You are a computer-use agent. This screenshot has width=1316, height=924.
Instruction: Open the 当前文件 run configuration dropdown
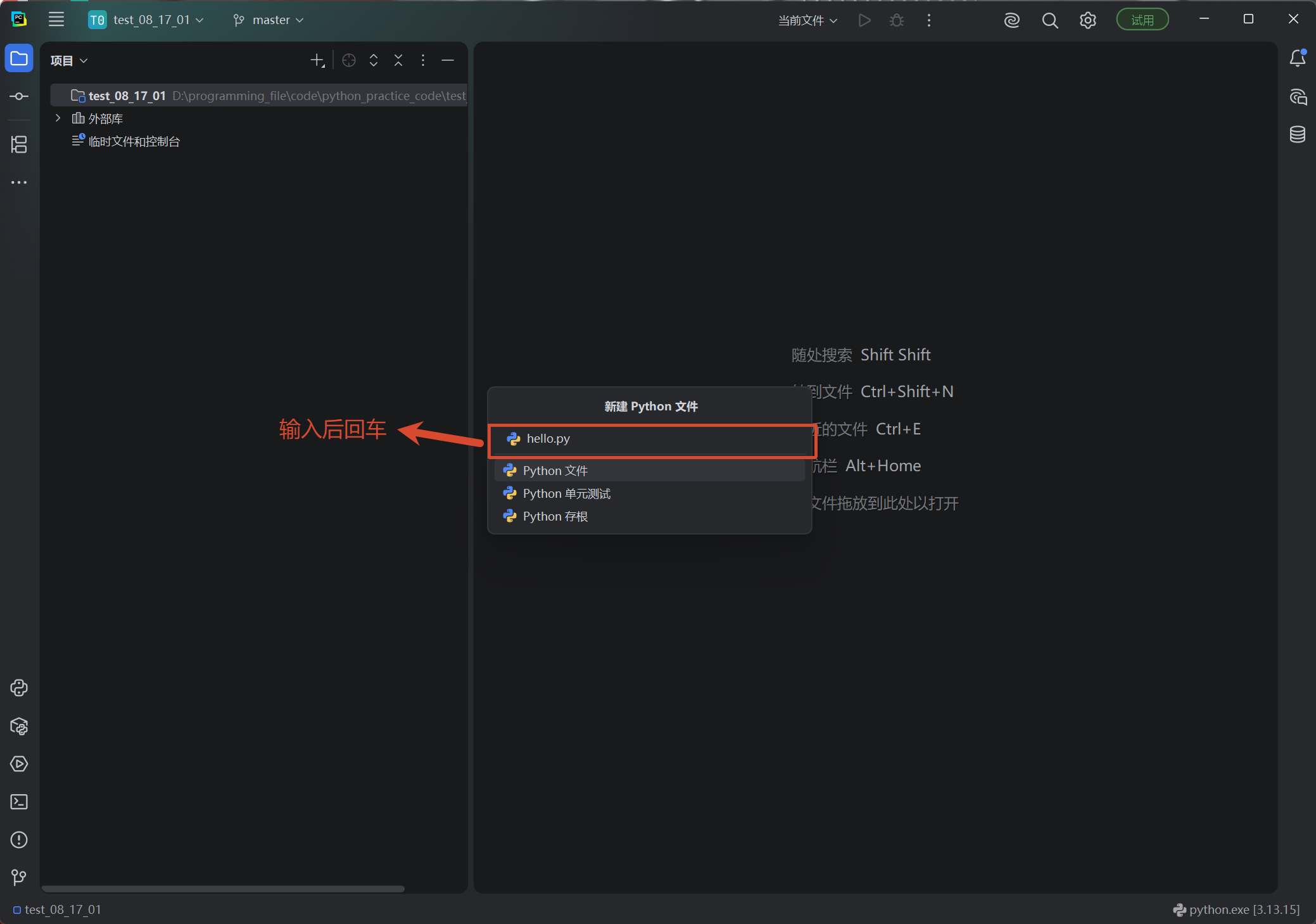[x=807, y=20]
